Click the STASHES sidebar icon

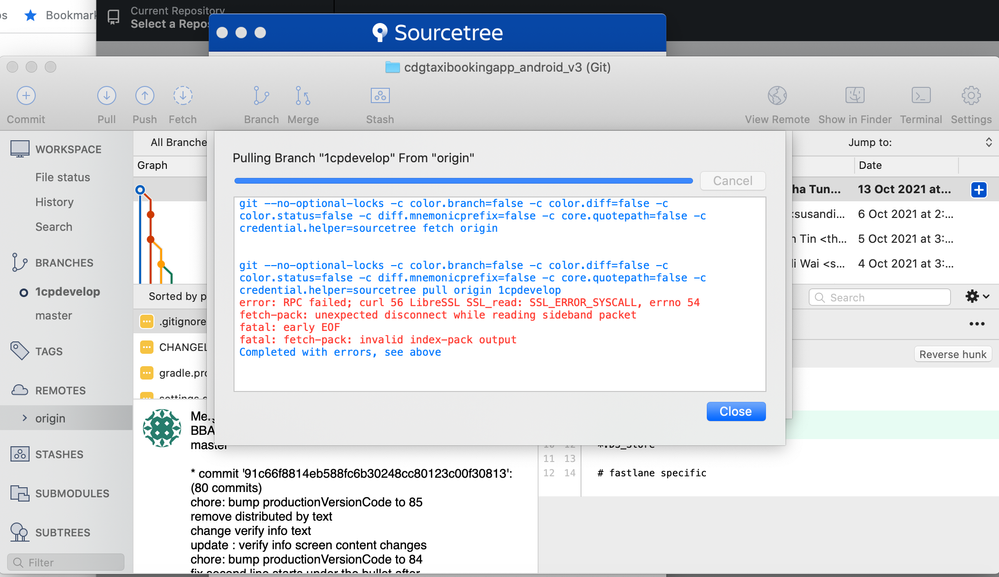tap(20, 454)
